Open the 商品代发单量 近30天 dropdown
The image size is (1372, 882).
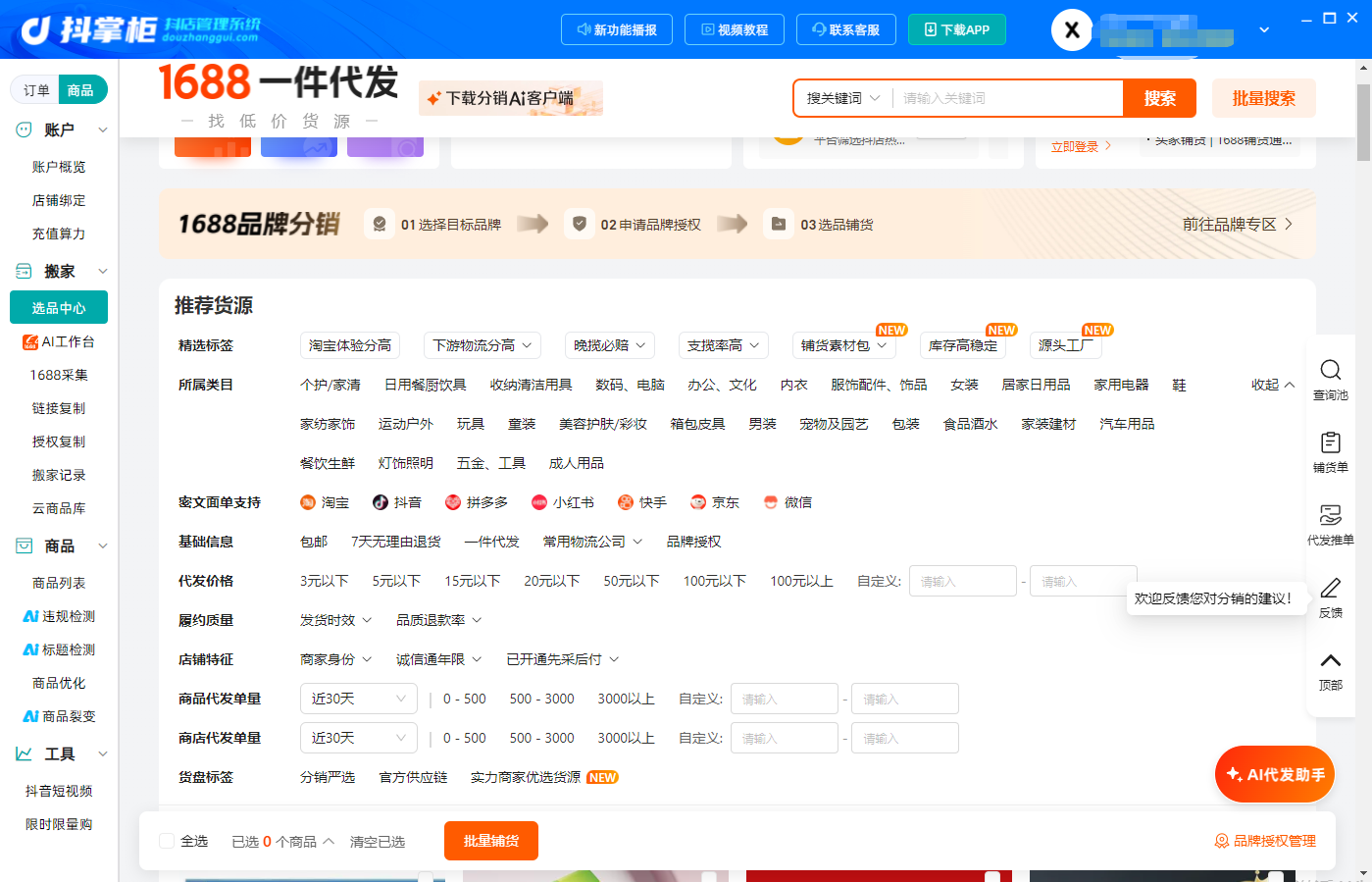[359, 699]
